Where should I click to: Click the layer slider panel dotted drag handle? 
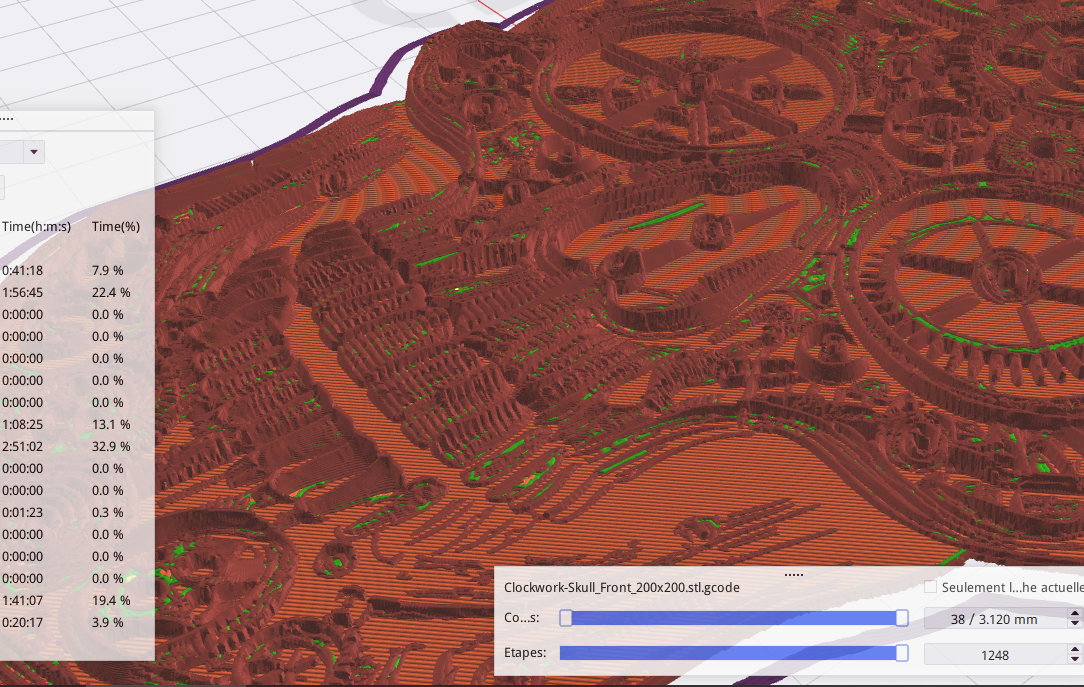(x=794, y=575)
